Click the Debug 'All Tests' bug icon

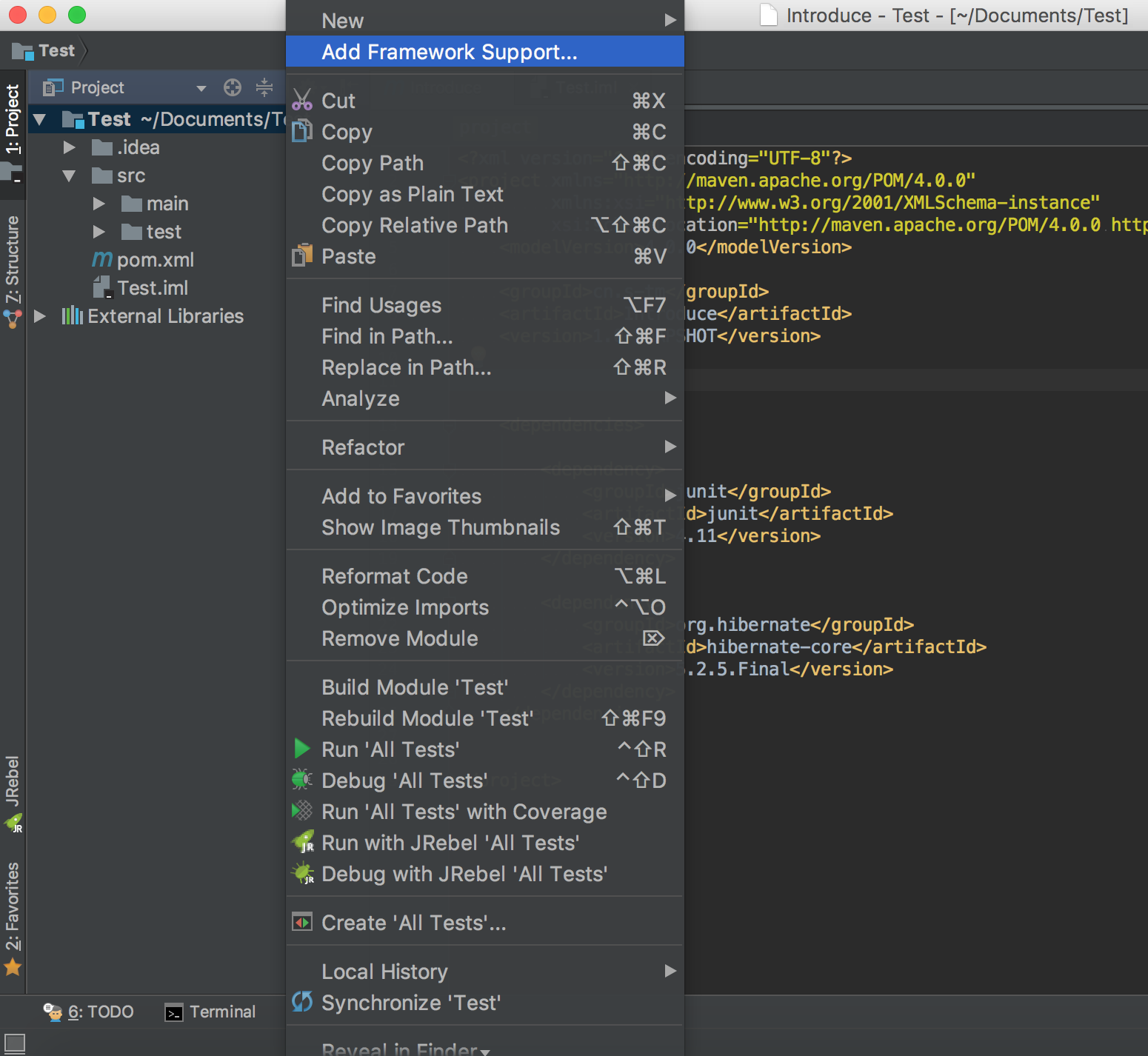[302, 780]
